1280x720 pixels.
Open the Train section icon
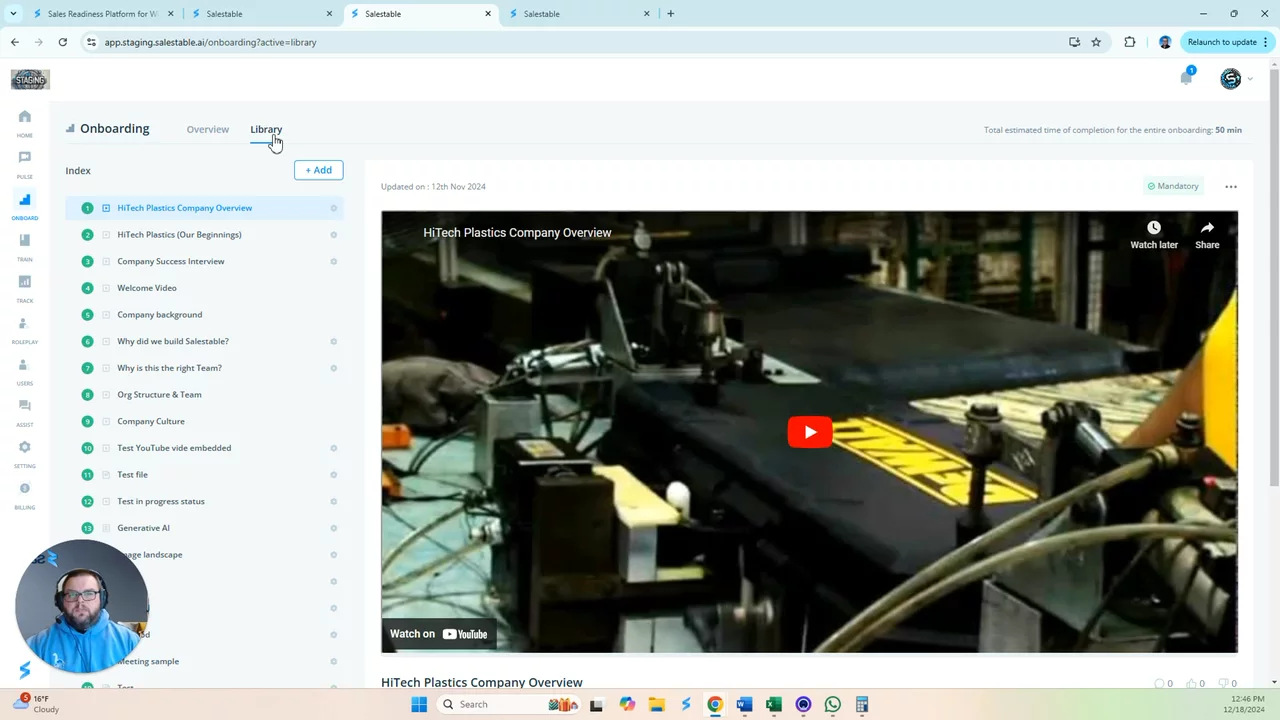coord(25,241)
